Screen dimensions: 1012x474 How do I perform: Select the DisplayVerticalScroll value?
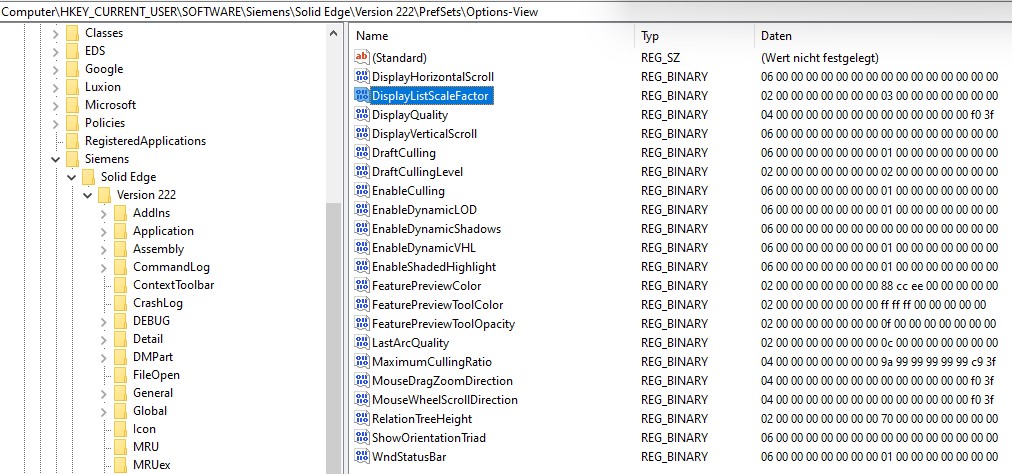point(425,134)
